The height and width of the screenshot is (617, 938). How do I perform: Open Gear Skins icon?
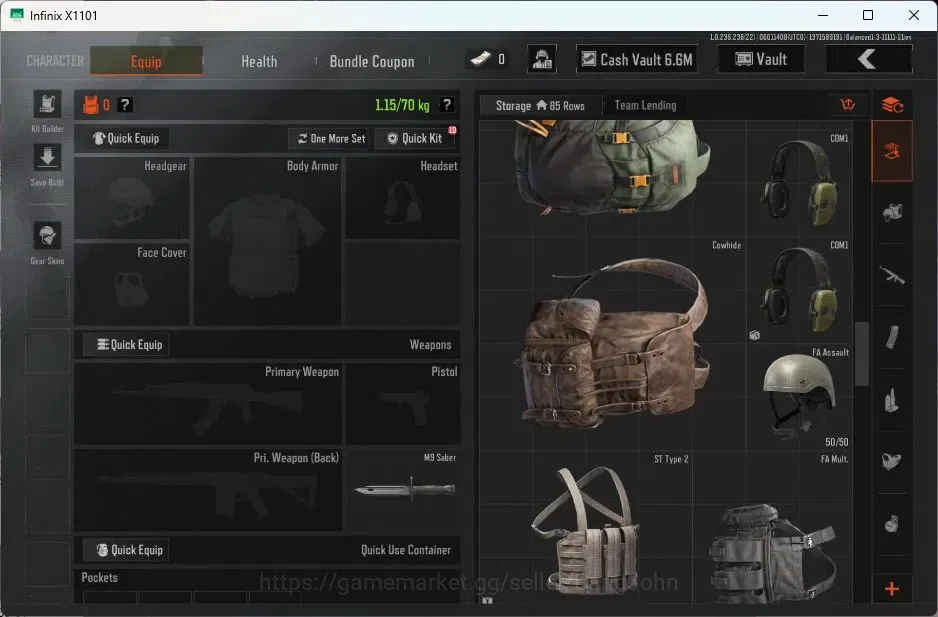[x=47, y=235]
